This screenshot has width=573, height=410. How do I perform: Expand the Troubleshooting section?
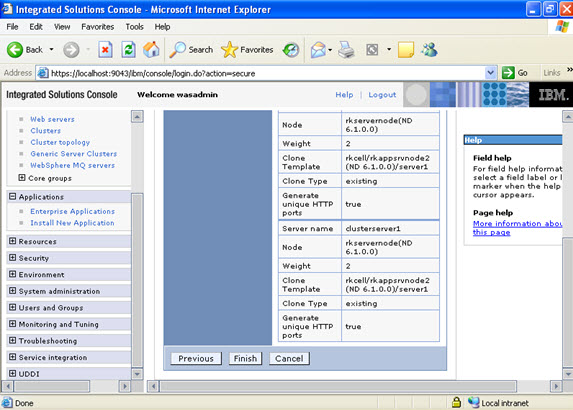(x=12, y=341)
